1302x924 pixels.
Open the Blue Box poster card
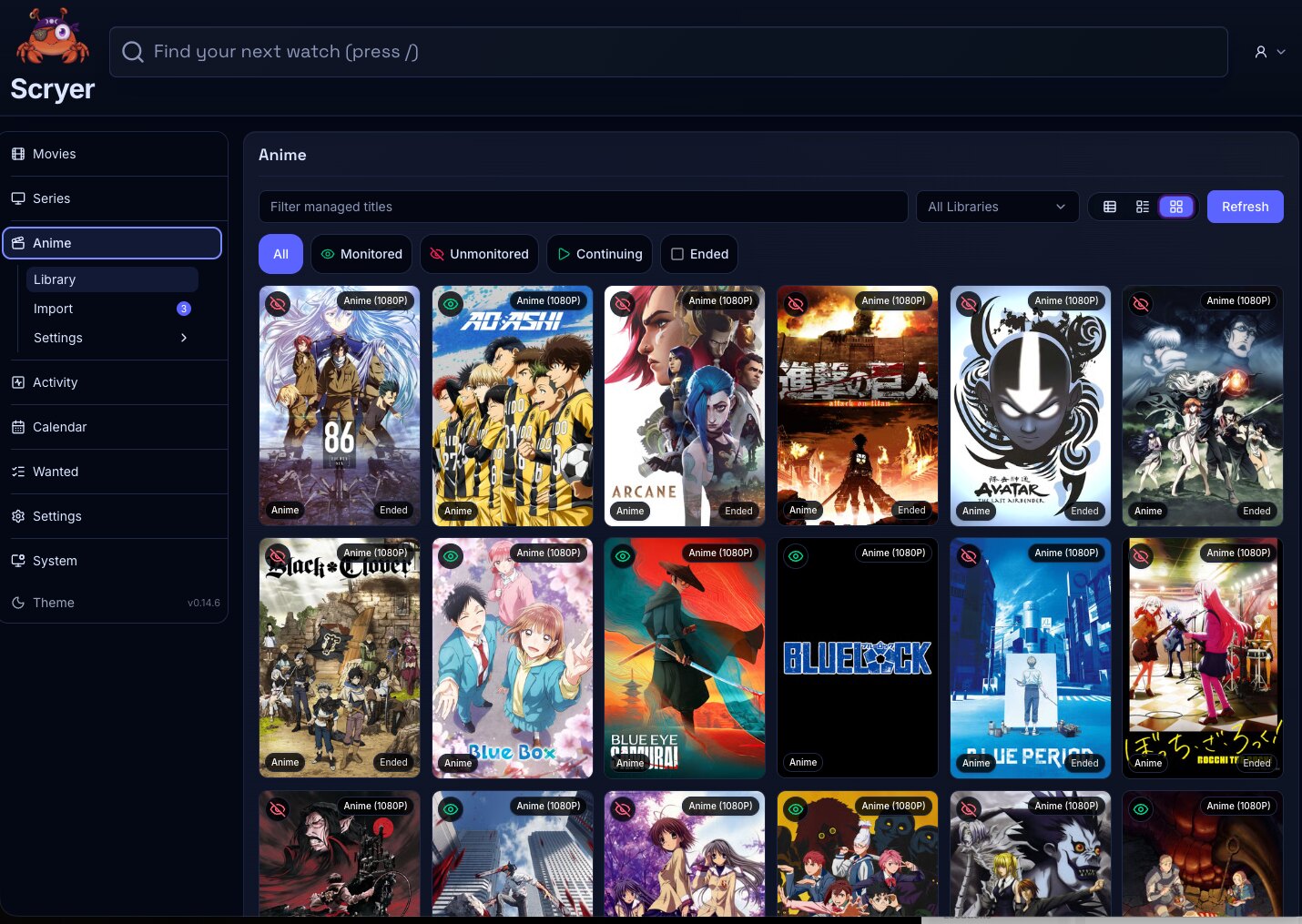[x=513, y=658]
